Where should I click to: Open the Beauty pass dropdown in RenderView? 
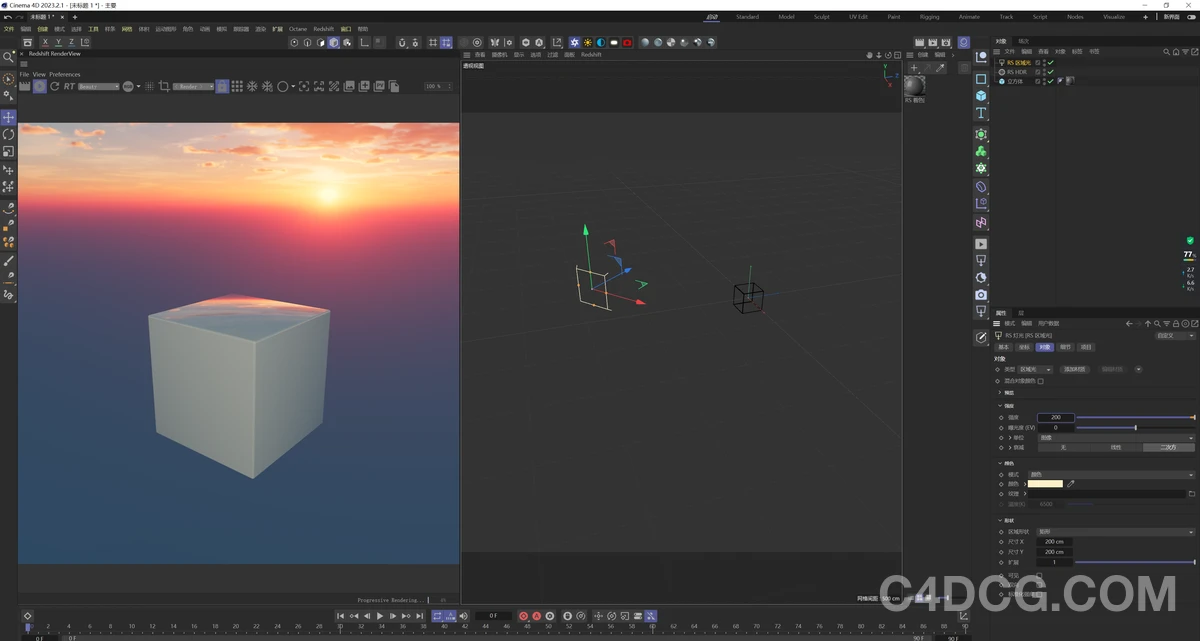pos(97,86)
